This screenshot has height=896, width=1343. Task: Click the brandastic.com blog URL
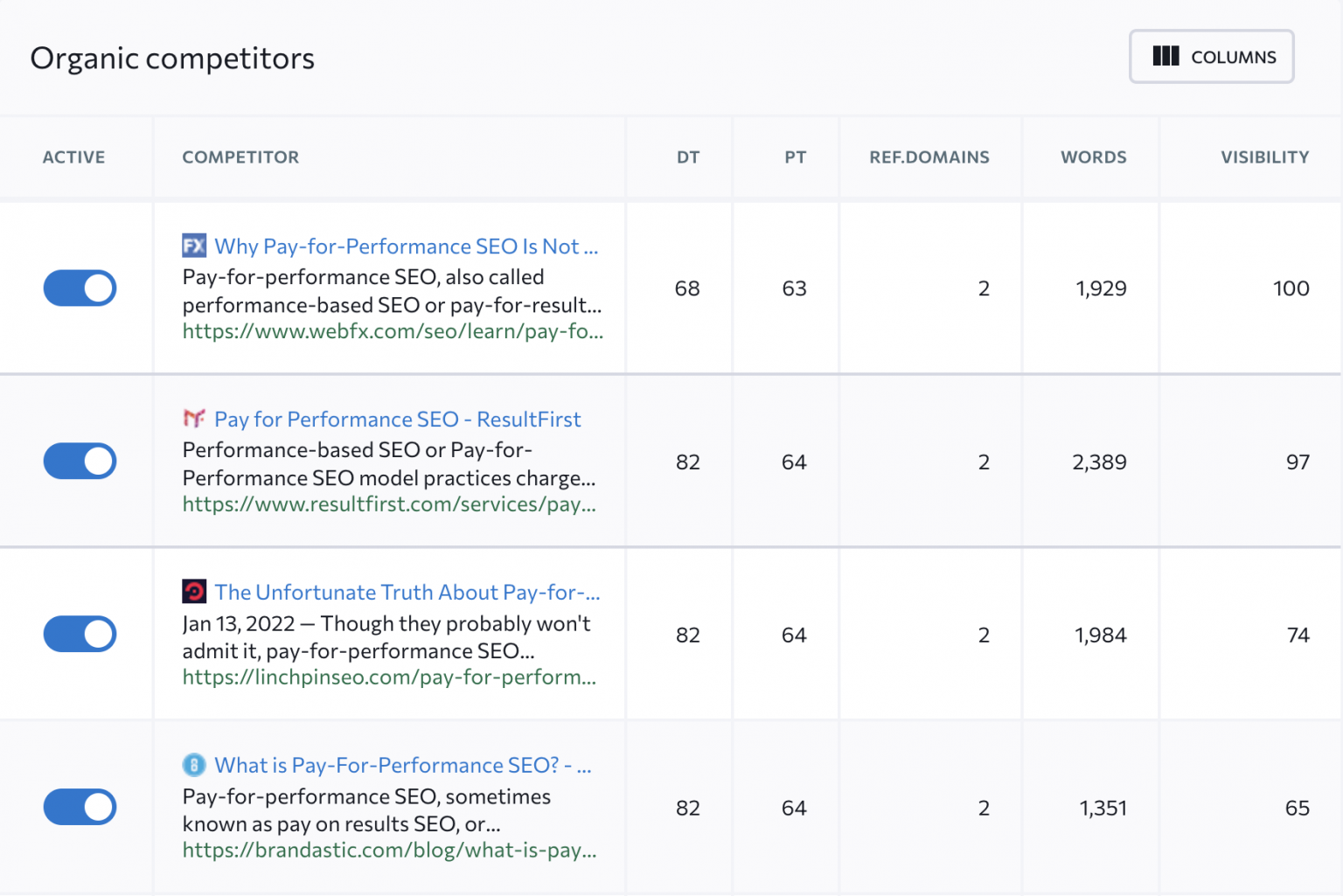390,850
